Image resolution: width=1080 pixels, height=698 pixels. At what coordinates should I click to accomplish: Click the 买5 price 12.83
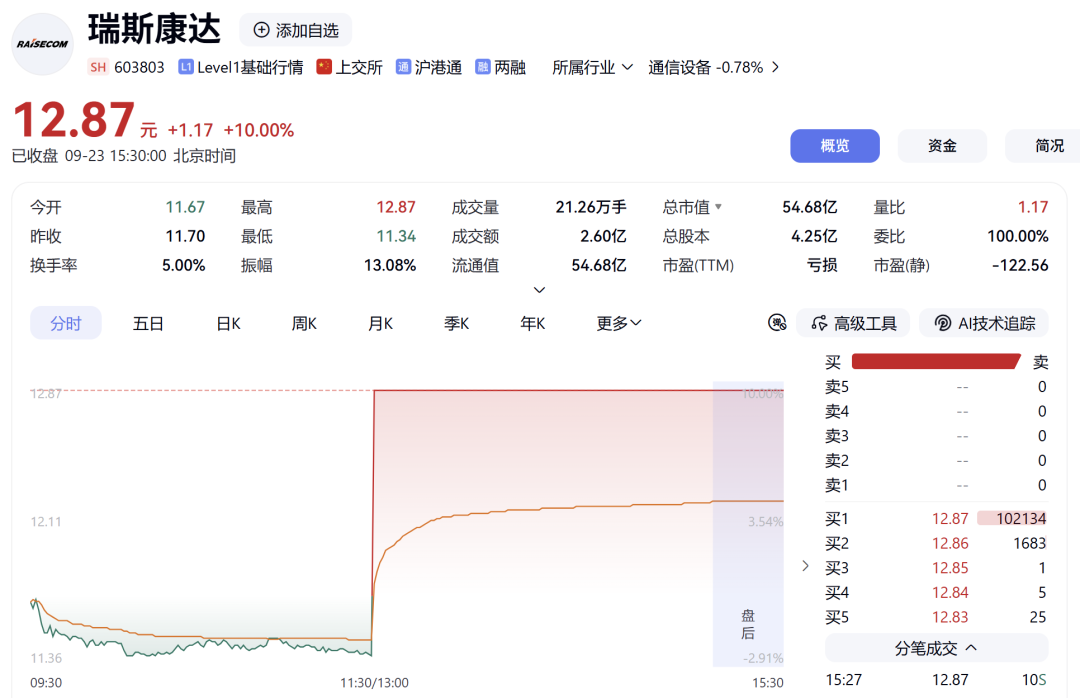pos(950,617)
